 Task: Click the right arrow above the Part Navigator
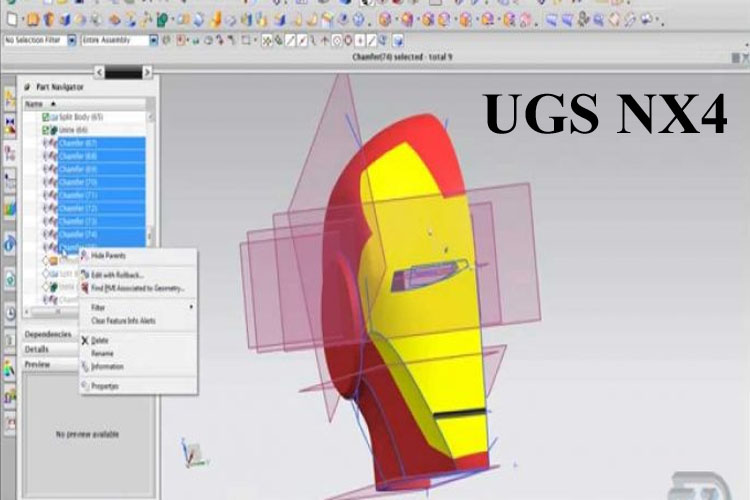click(147, 72)
